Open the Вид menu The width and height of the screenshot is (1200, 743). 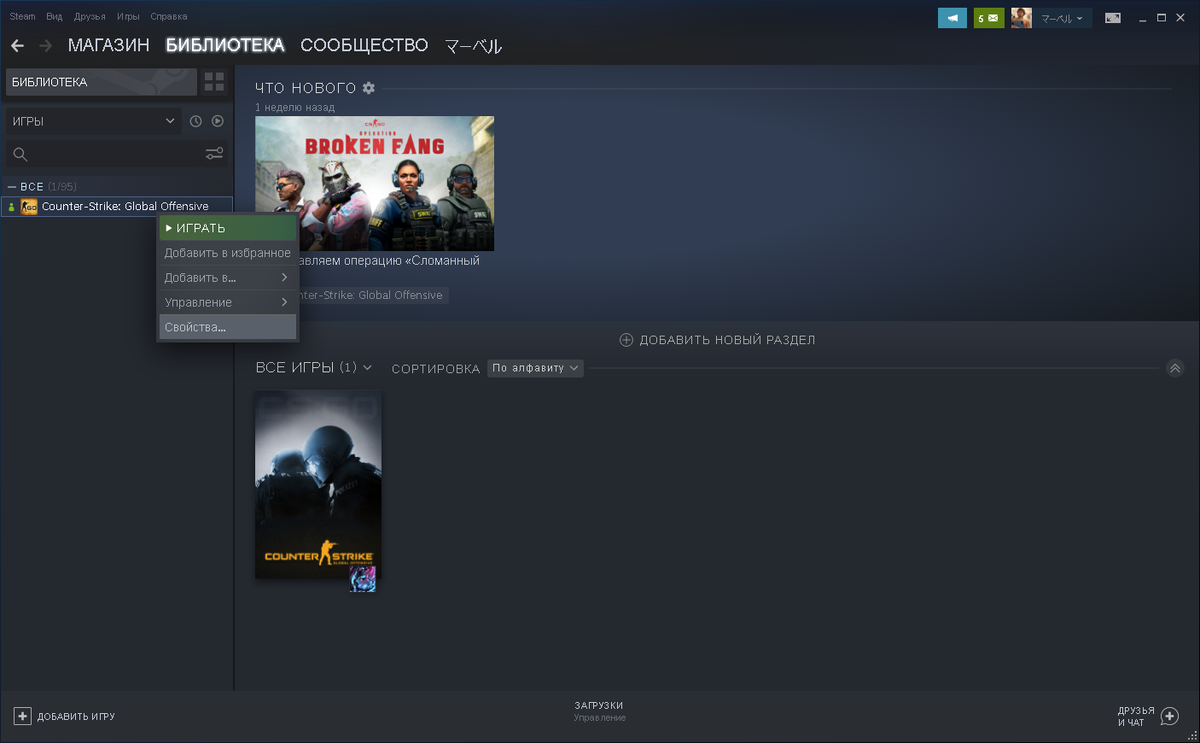tap(54, 17)
